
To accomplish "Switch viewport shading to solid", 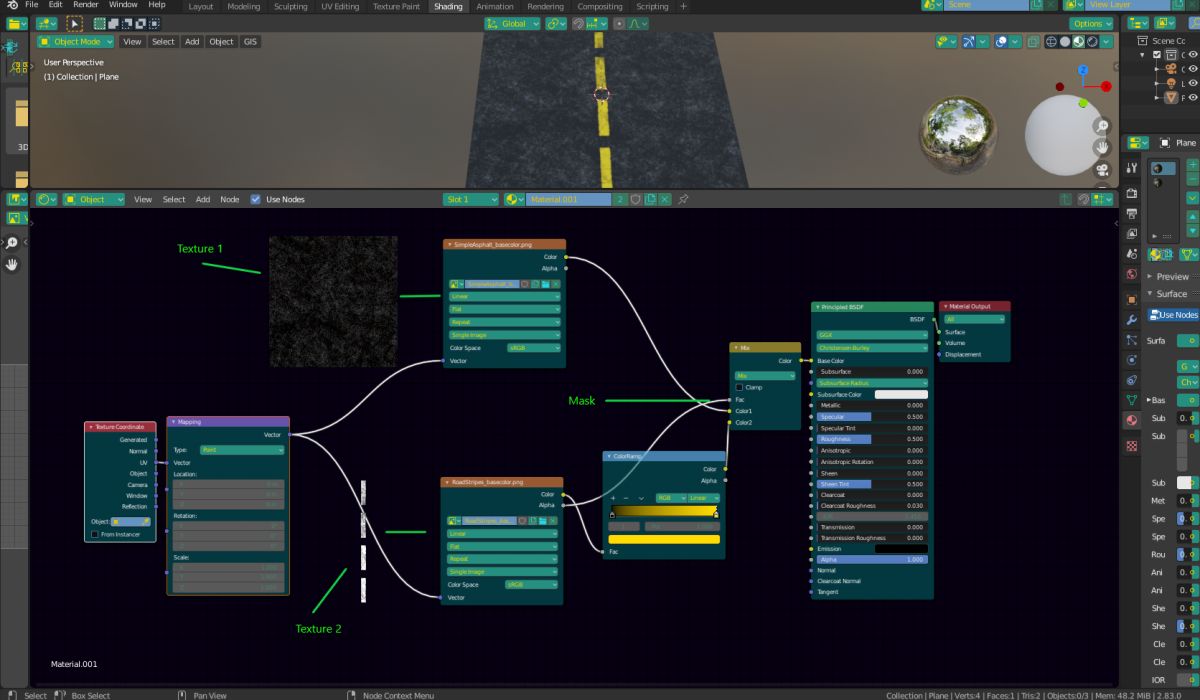I will (1065, 42).
